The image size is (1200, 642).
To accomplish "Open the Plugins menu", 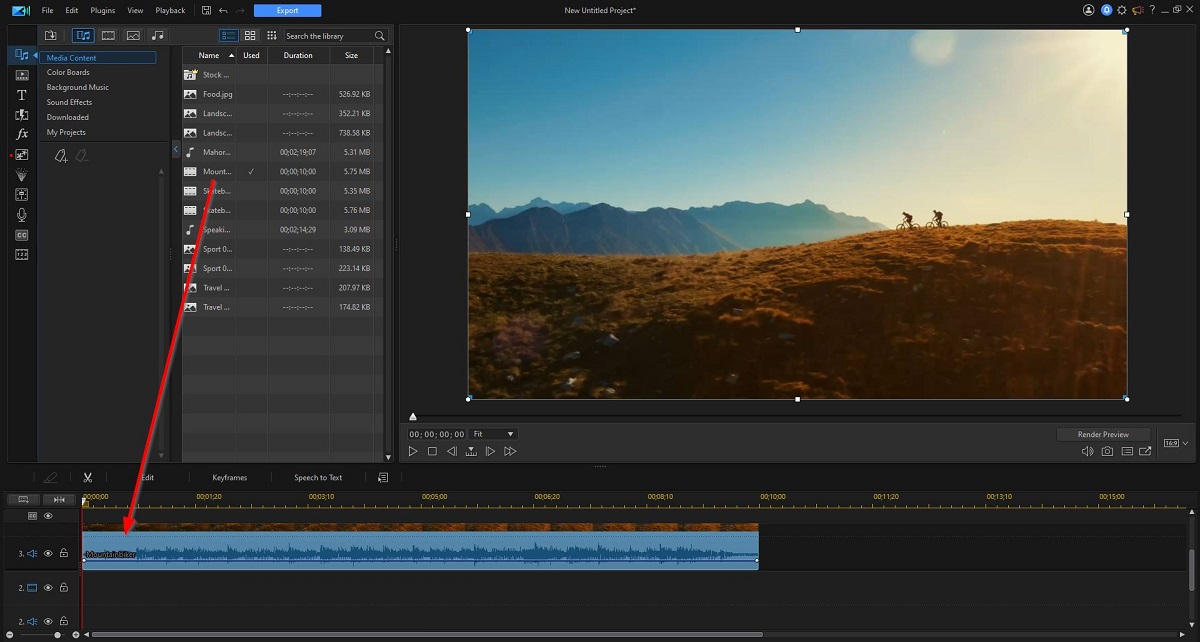I will [102, 11].
